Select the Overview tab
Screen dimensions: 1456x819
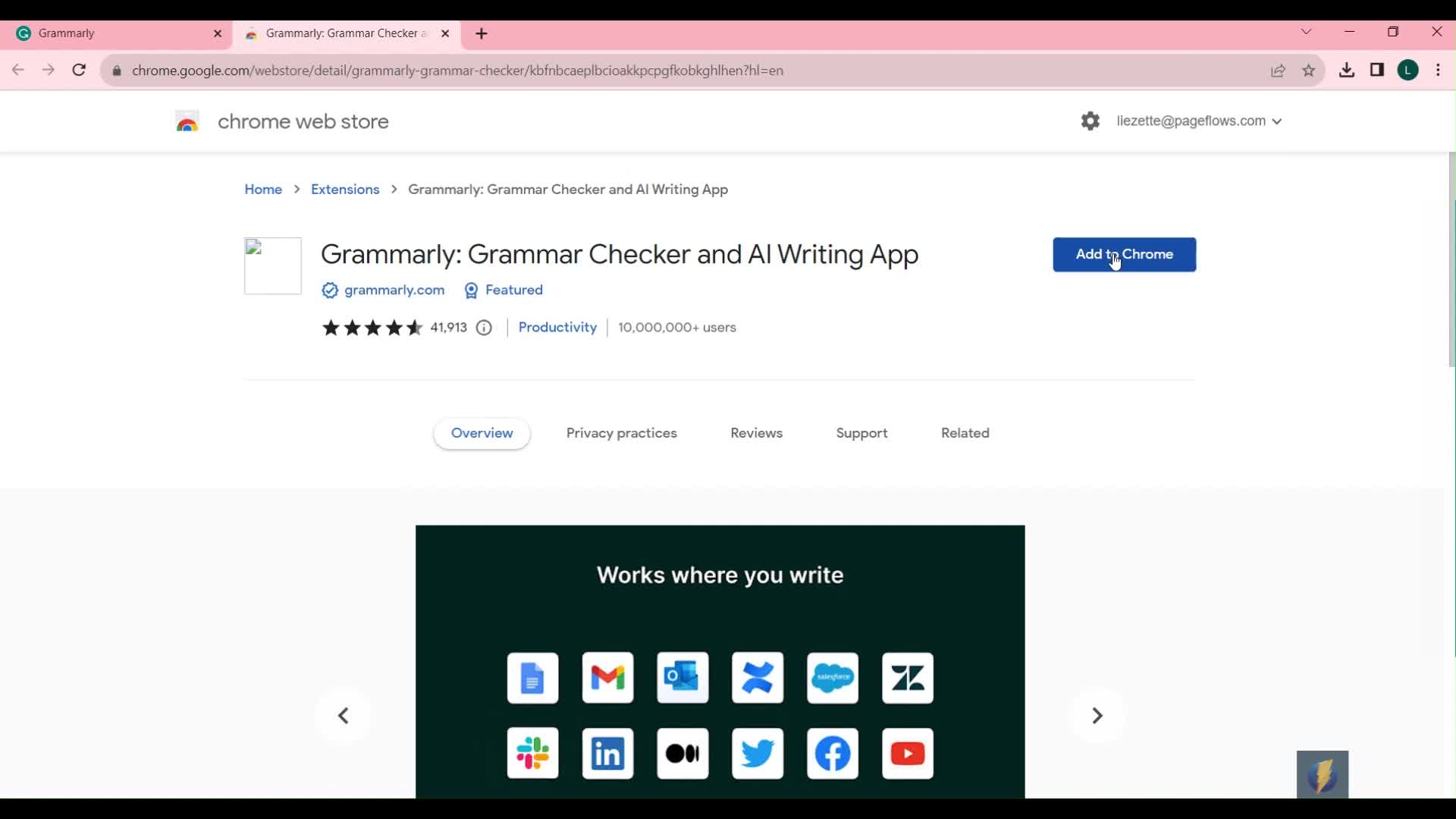pos(482,433)
